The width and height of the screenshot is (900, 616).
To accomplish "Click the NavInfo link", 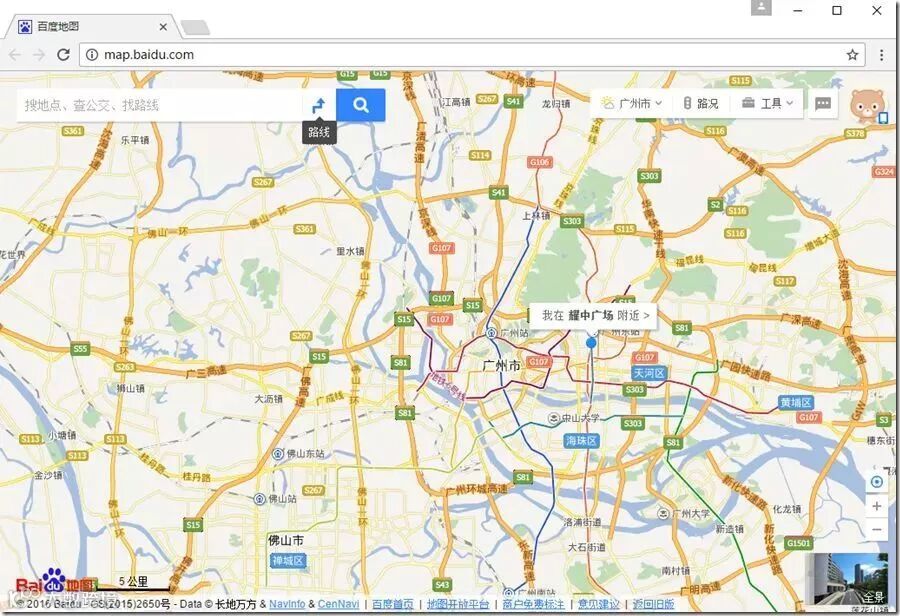I will tap(287, 604).
